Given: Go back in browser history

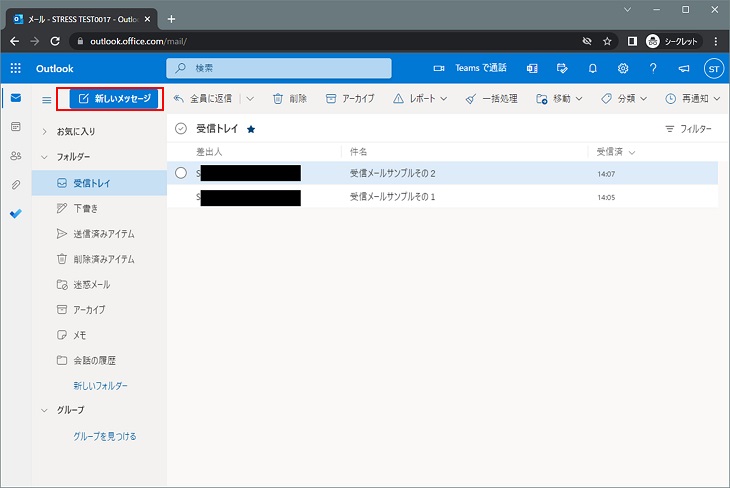Looking at the screenshot, I should (x=14, y=41).
